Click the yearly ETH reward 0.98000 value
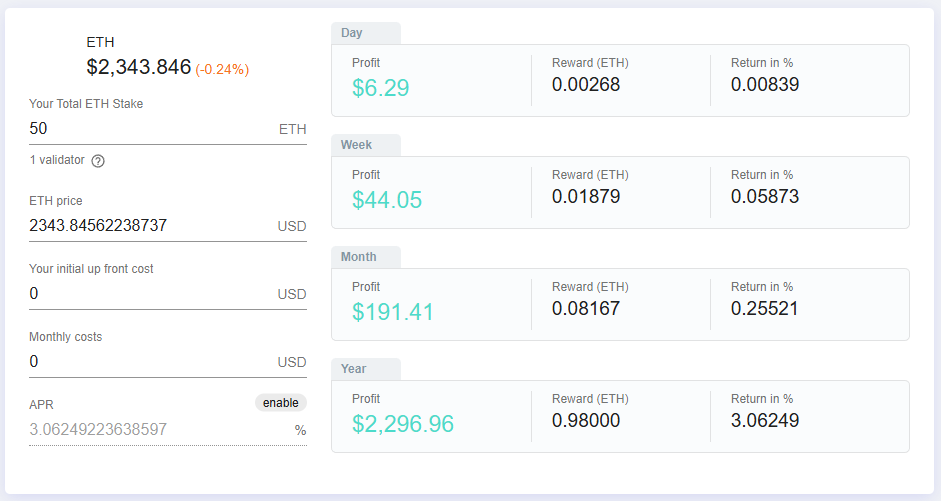The height and width of the screenshot is (501, 941). 586,421
